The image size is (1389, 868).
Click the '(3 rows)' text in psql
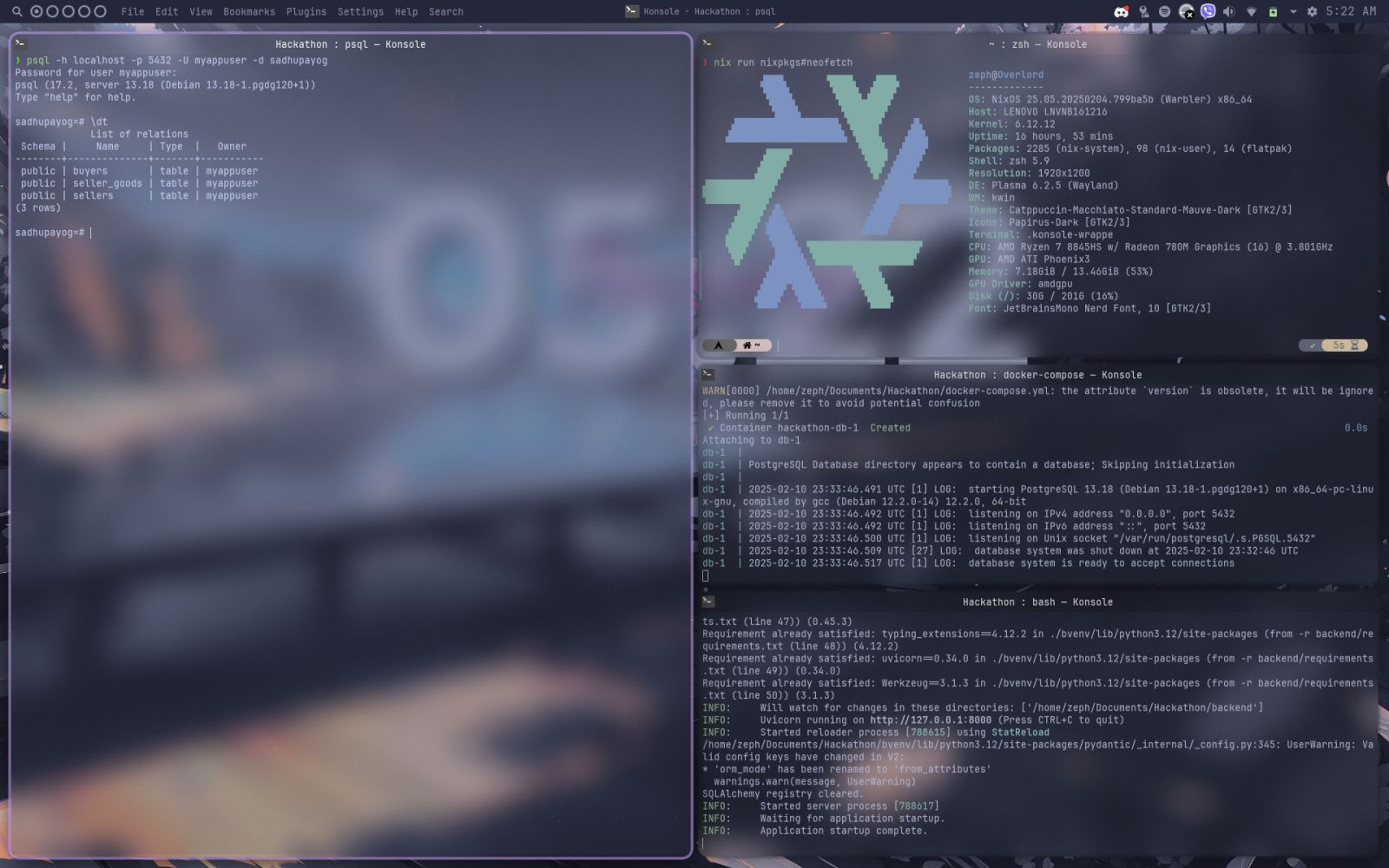point(38,208)
